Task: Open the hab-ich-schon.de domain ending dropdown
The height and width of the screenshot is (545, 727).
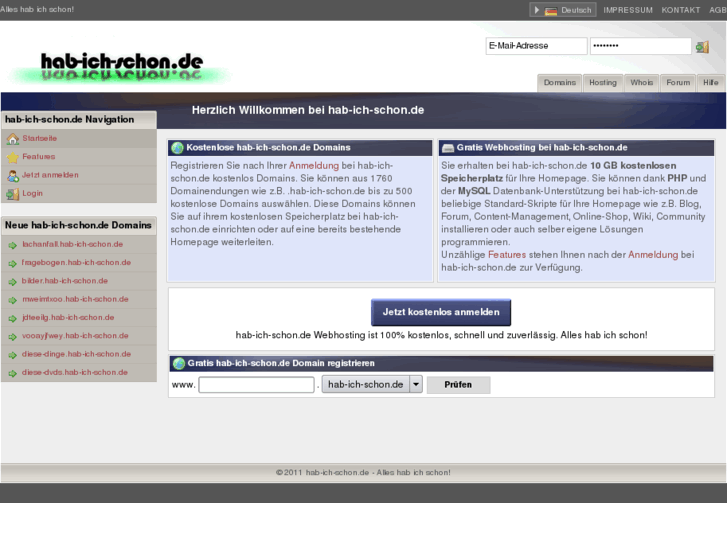Action: (372, 385)
